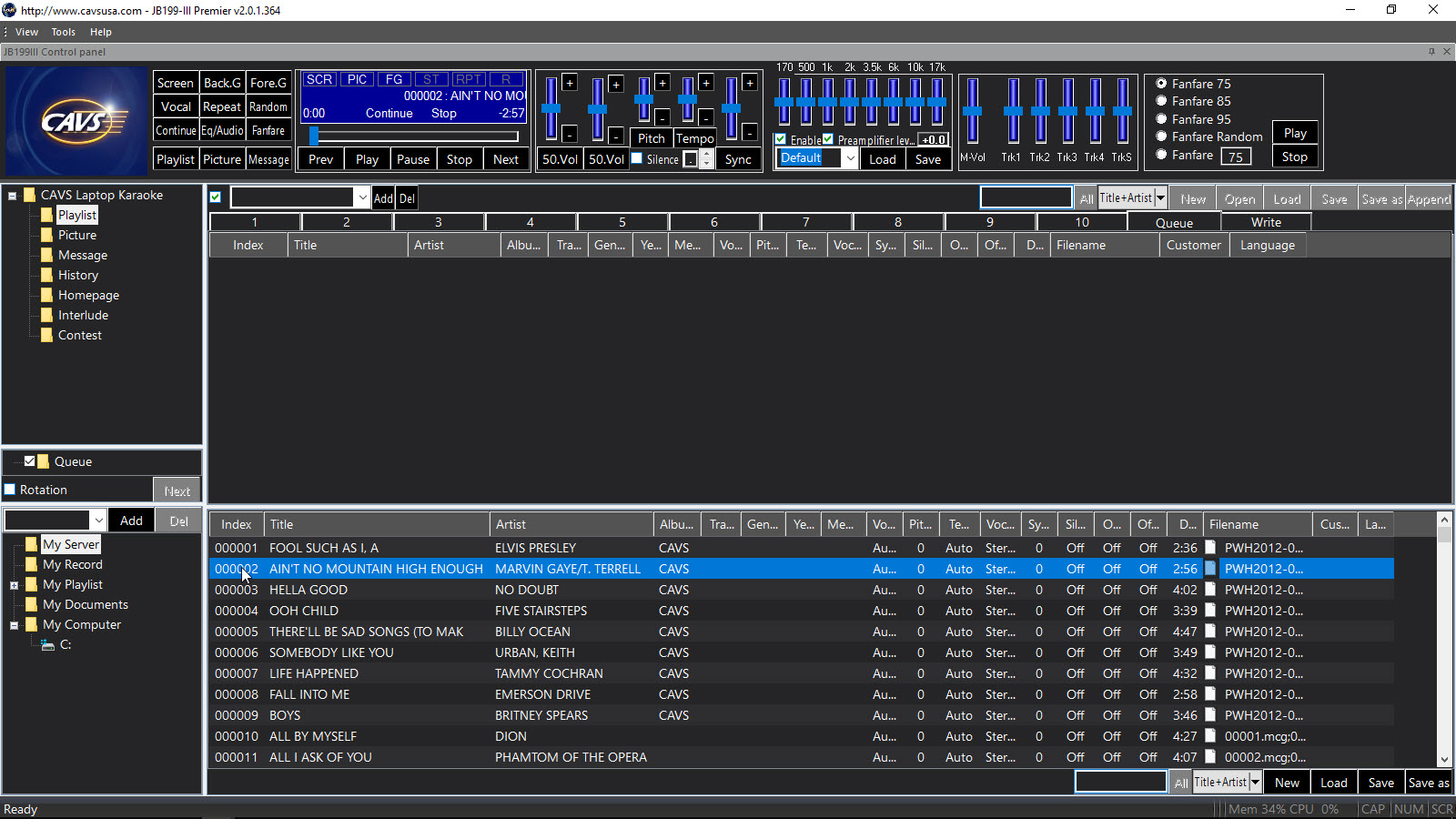
Task: Click the My Server folder icon
Action: pos(32,544)
